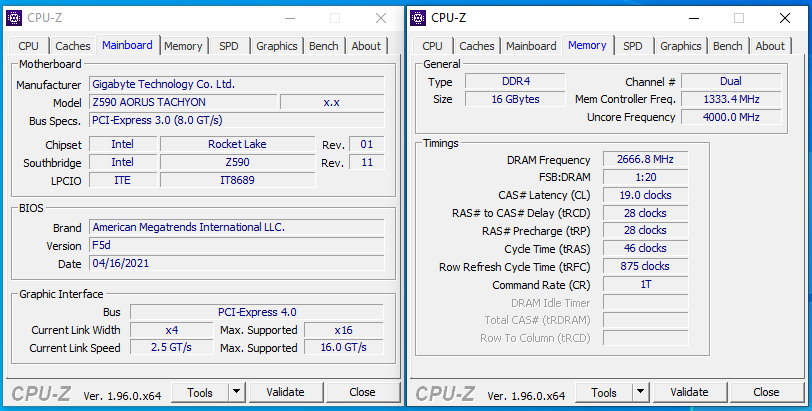The height and width of the screenshot is (411, 812).
Task: Click Current Link Width value x4
Action: tap(171, 330)
